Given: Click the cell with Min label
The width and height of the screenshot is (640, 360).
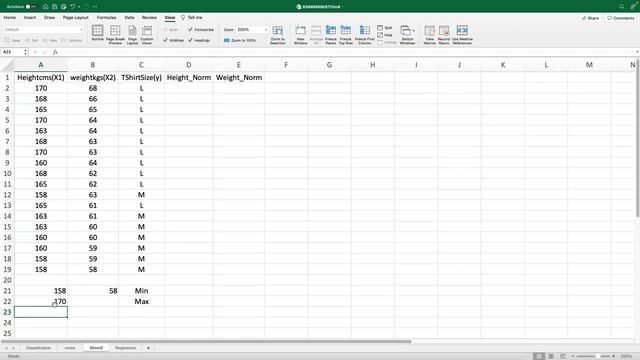Looking at the screenshot, I should click(141, 291).
